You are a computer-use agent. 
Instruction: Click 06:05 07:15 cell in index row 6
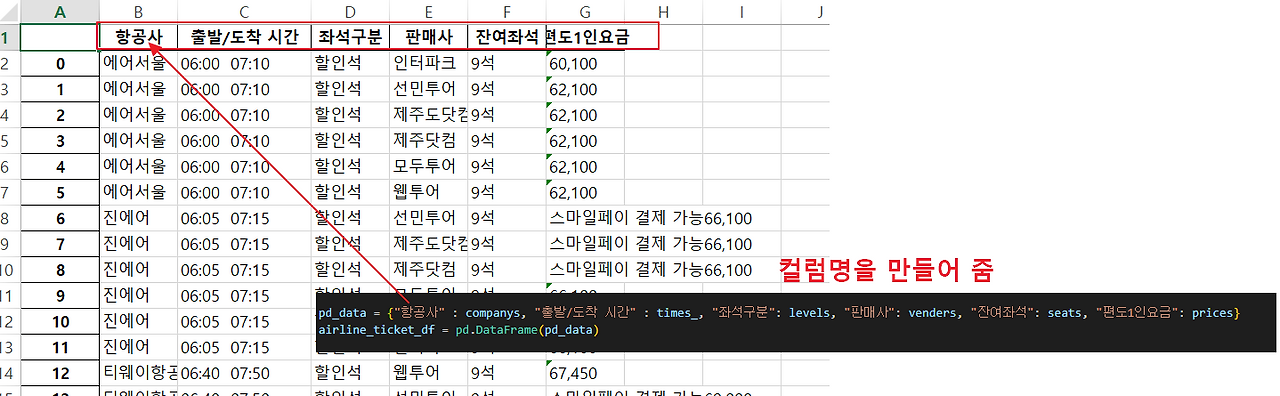(244, 218)
